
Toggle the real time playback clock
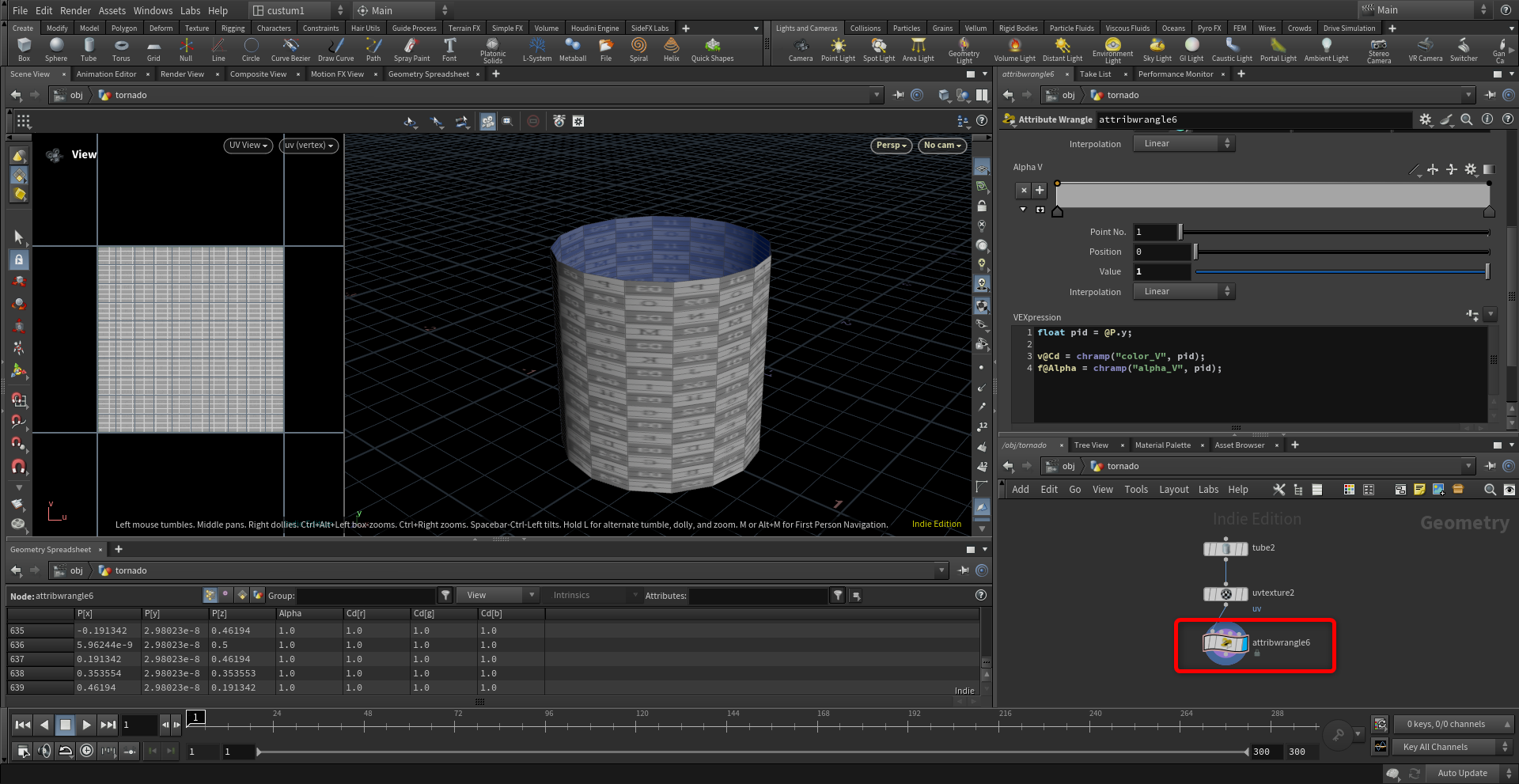(87, 751)
